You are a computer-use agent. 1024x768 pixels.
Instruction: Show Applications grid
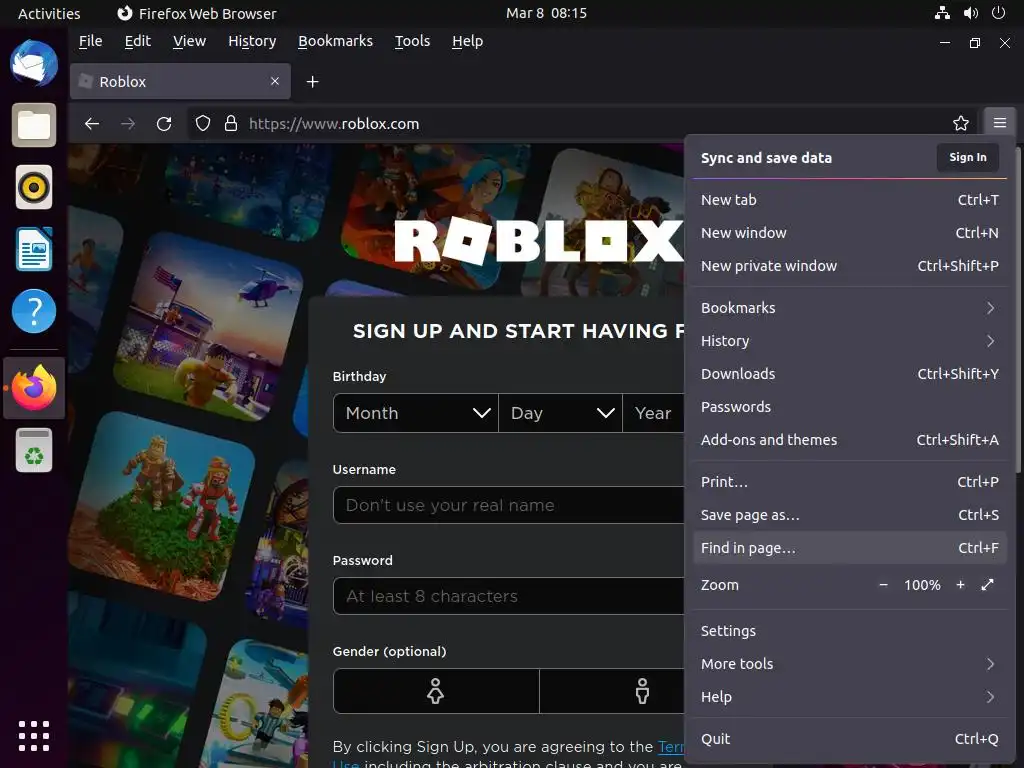[x=34, y=736]
